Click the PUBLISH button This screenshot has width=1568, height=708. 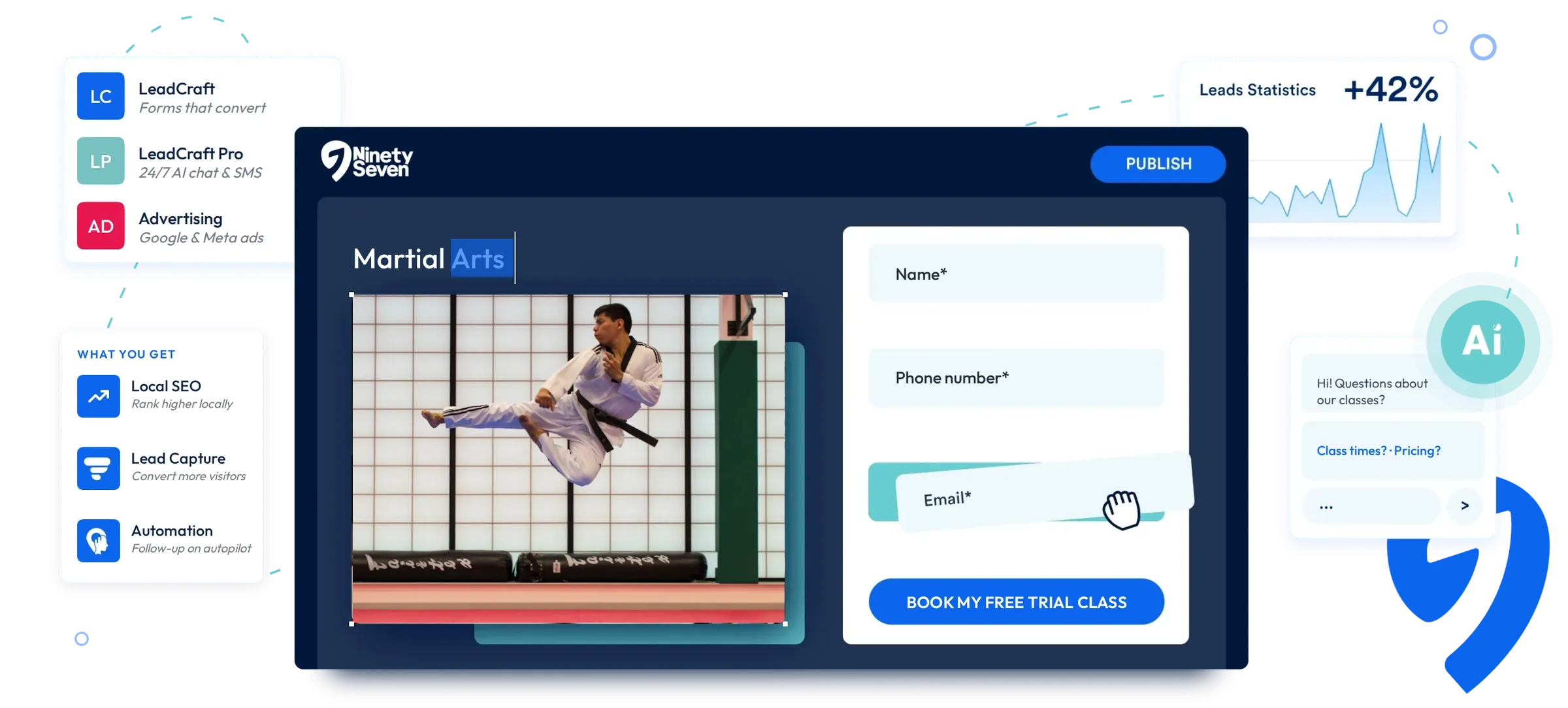click(1158, 164)
